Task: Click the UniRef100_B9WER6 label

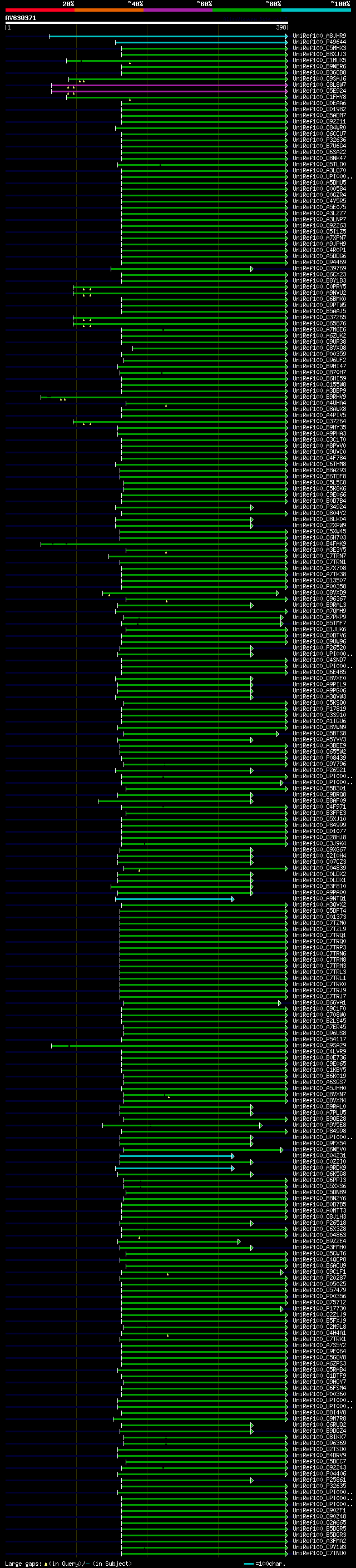Action: point(319,66)
